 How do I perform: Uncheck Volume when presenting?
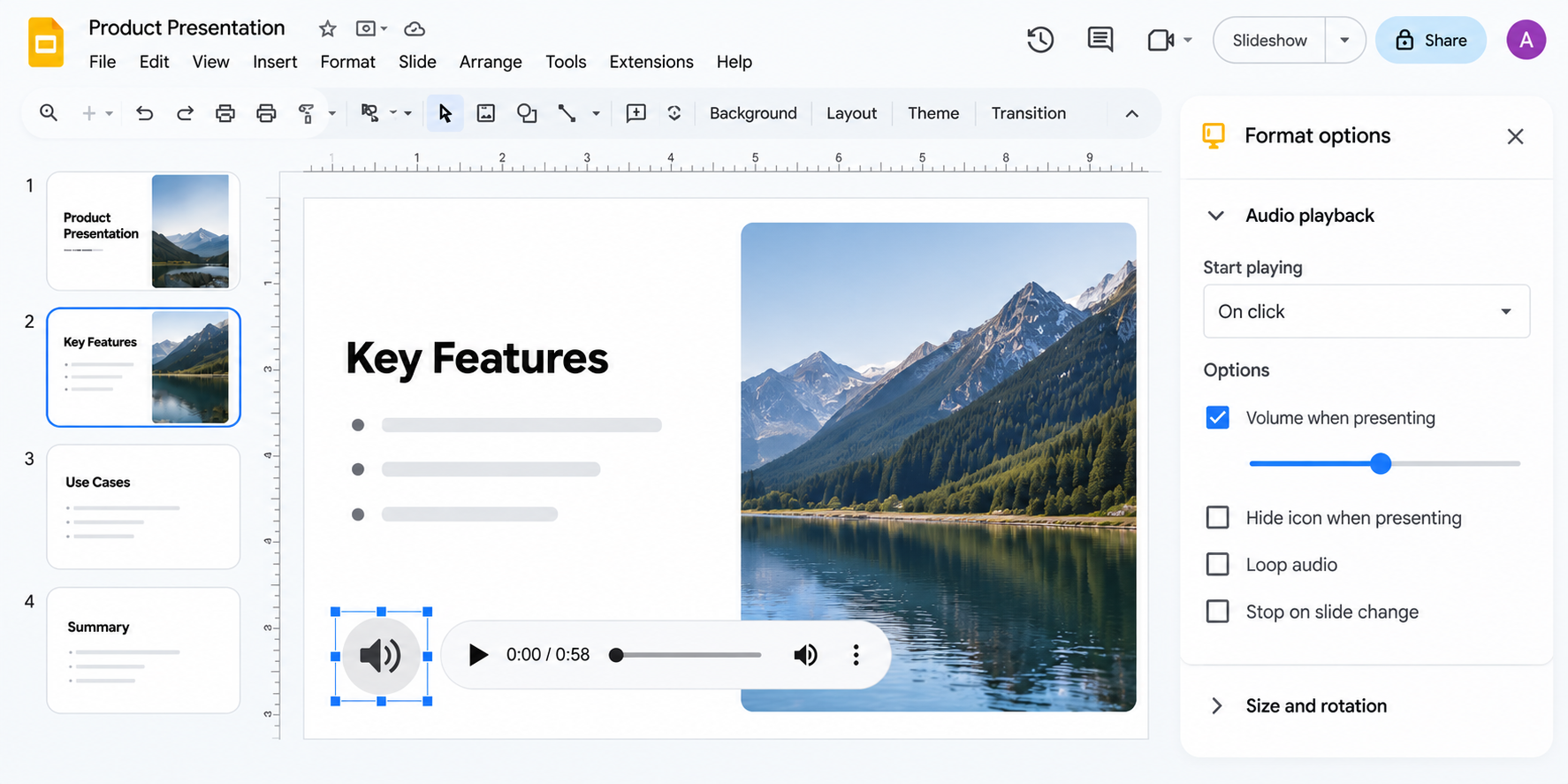pos(1217,418)
